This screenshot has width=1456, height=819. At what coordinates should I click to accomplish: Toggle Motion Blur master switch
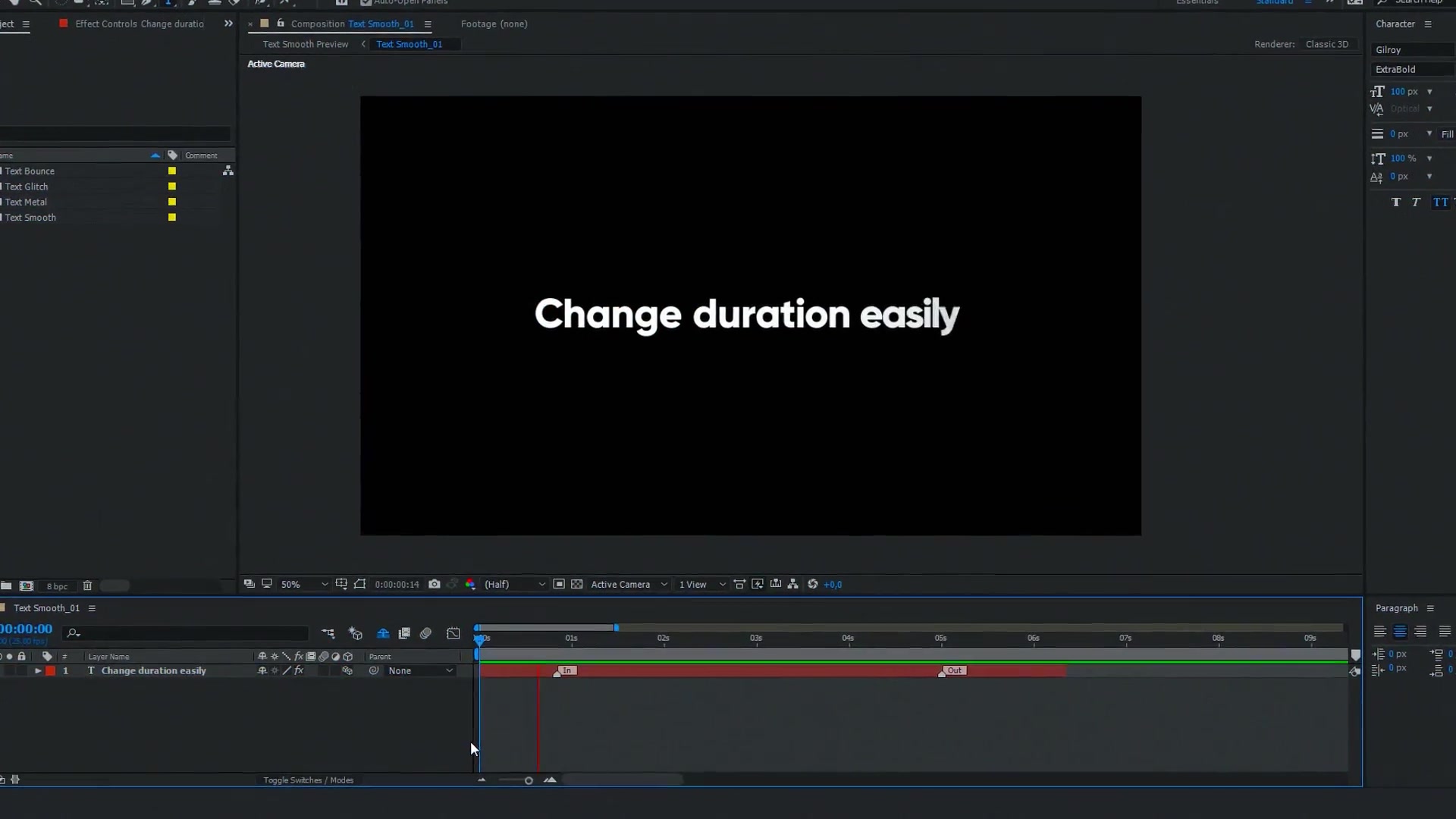pyautogui.click(x=425, y=633)
